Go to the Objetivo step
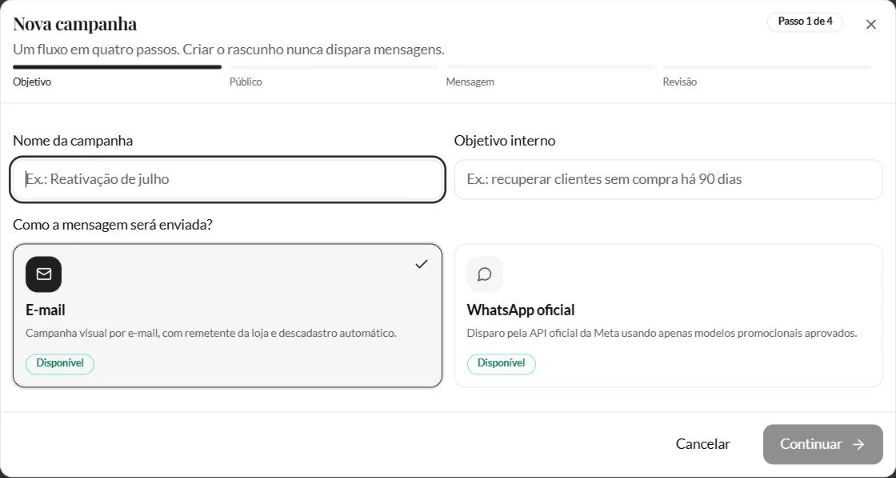 coord(32,82)
